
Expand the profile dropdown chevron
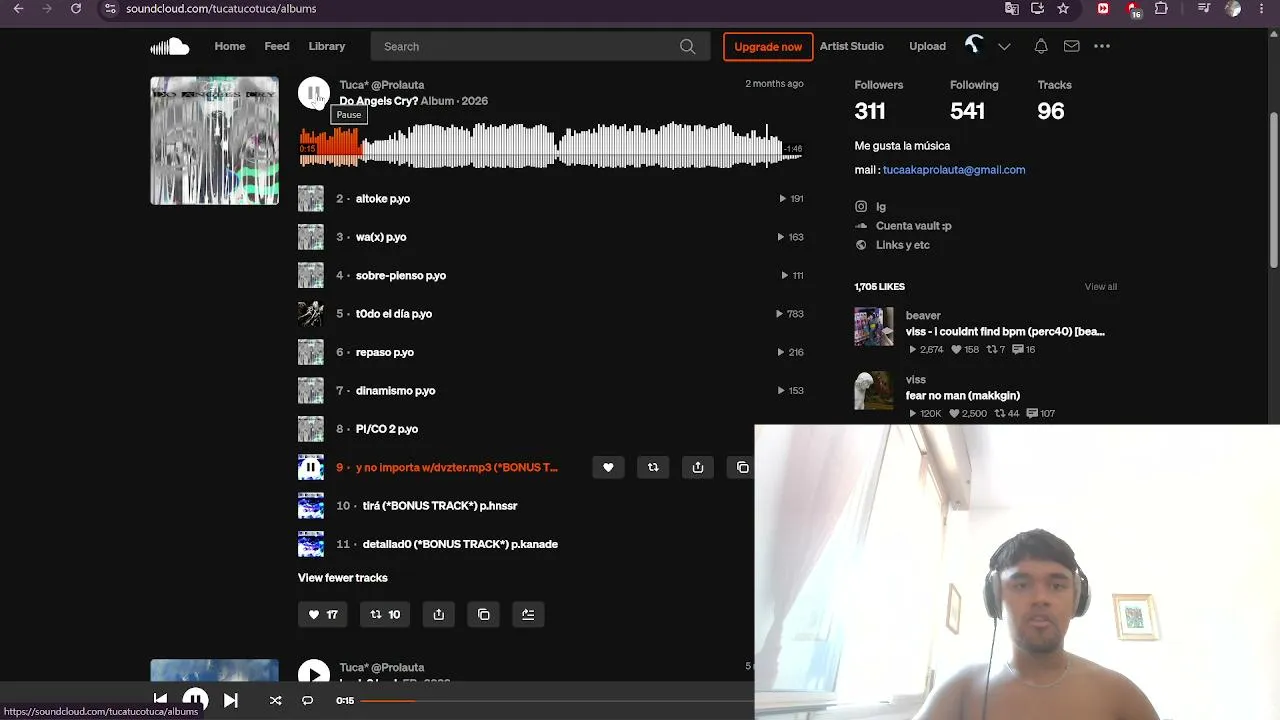[1004, 46]
